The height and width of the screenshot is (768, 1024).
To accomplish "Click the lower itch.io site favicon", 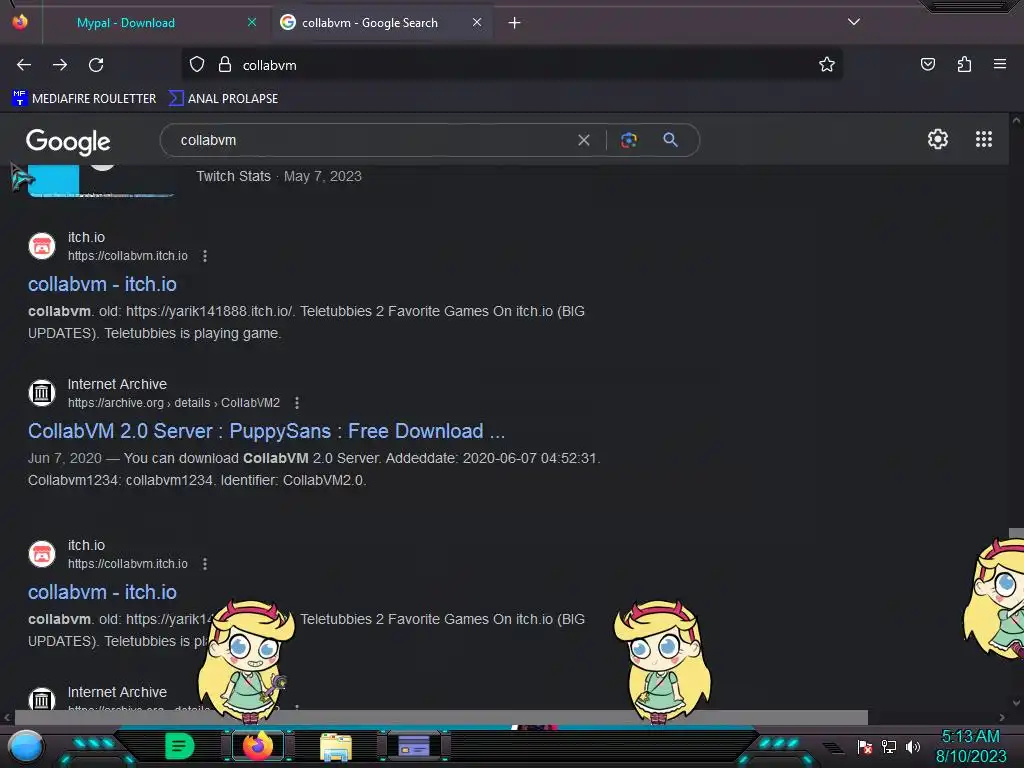I will click(x=42, y=554).
